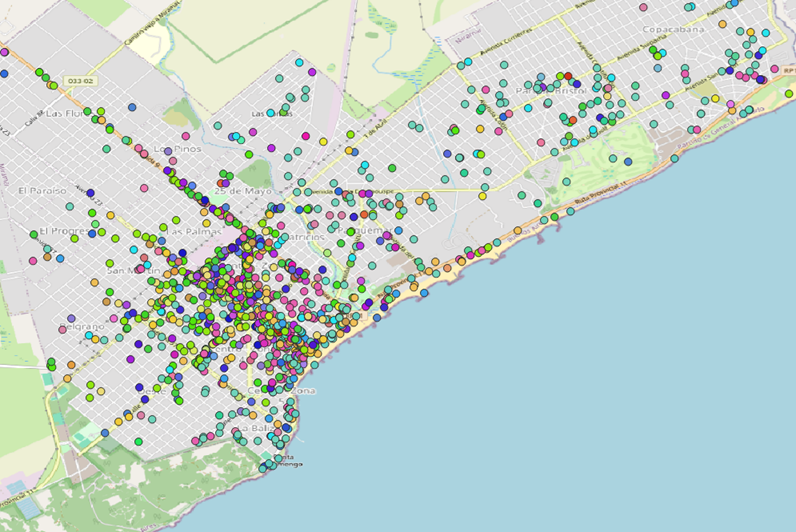
Task: Select the San Martín neighborhood label
Action: (x=133, y=271)
